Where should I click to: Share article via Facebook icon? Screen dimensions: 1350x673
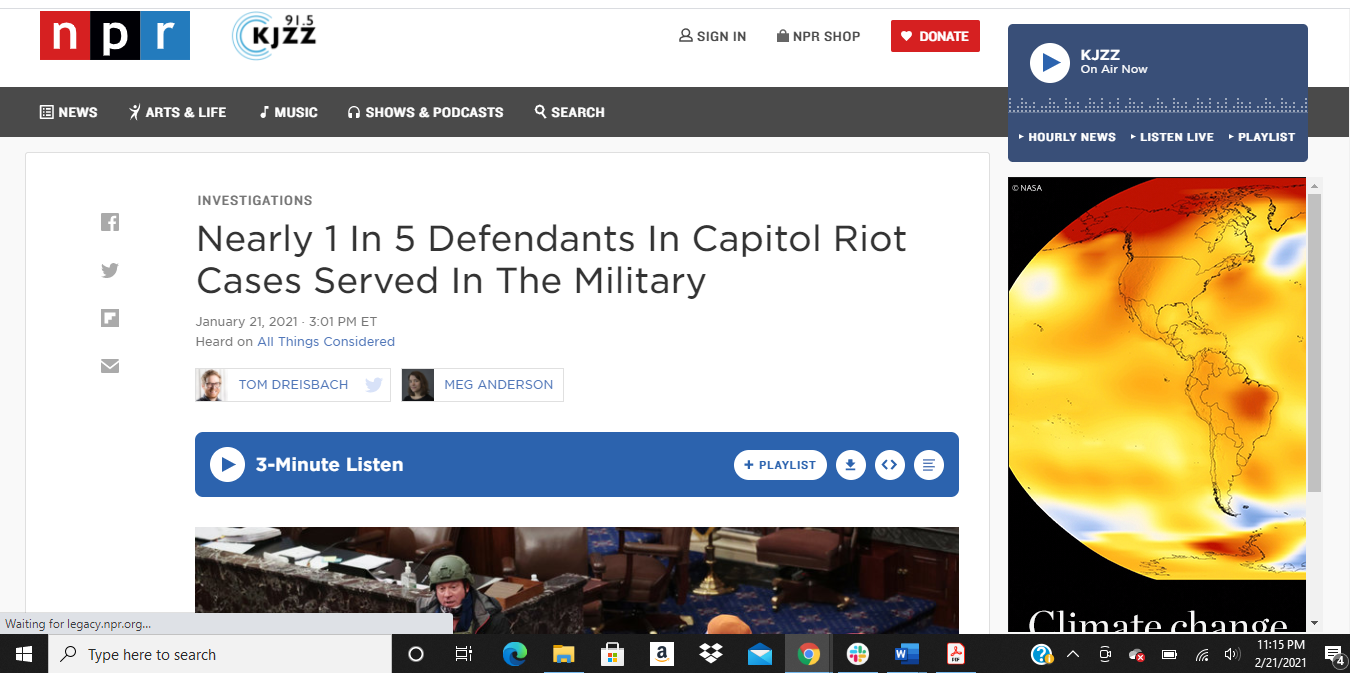tap(110, 222)
